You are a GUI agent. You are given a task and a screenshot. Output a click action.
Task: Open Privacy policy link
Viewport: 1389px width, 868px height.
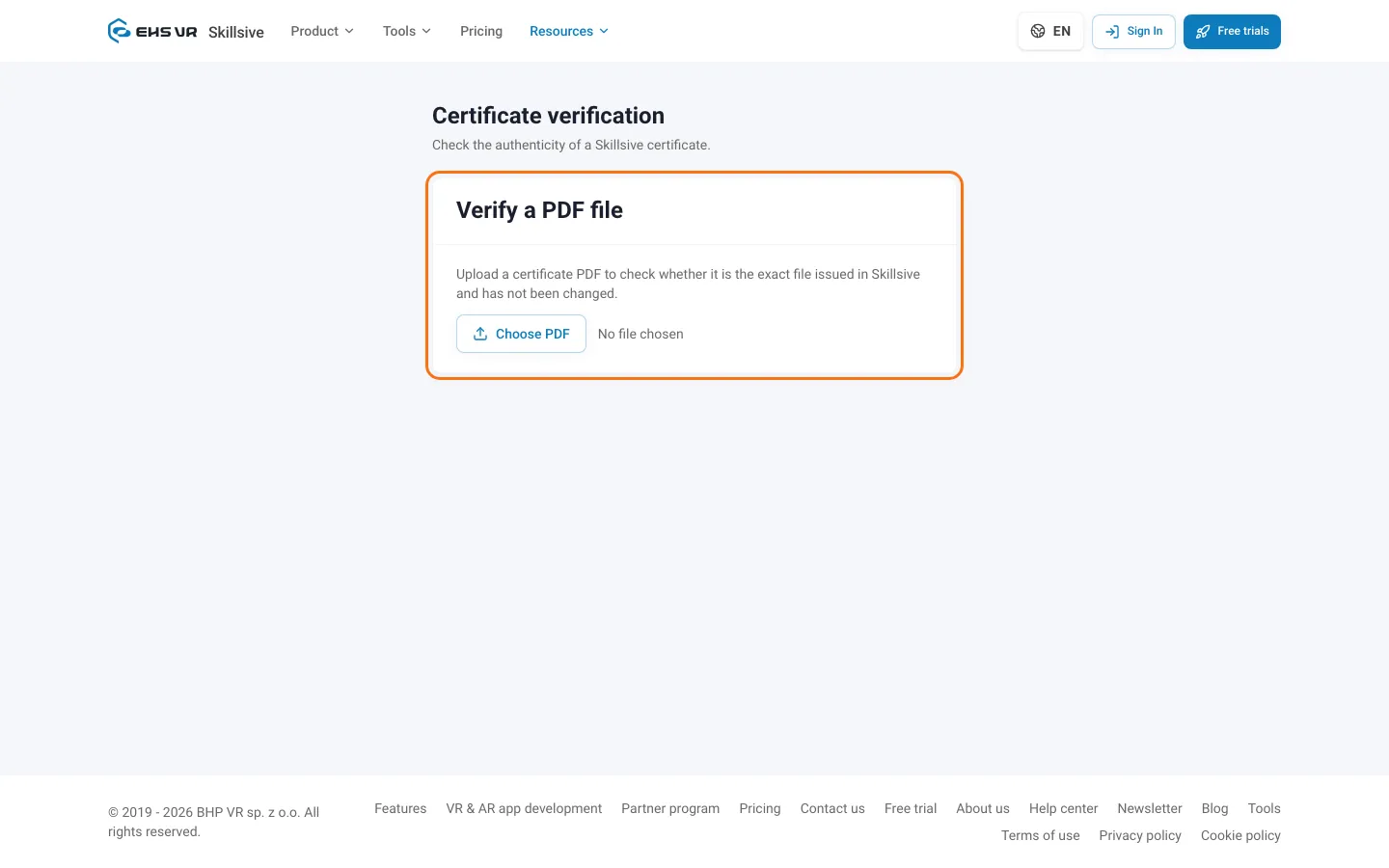coord(1140,835)
